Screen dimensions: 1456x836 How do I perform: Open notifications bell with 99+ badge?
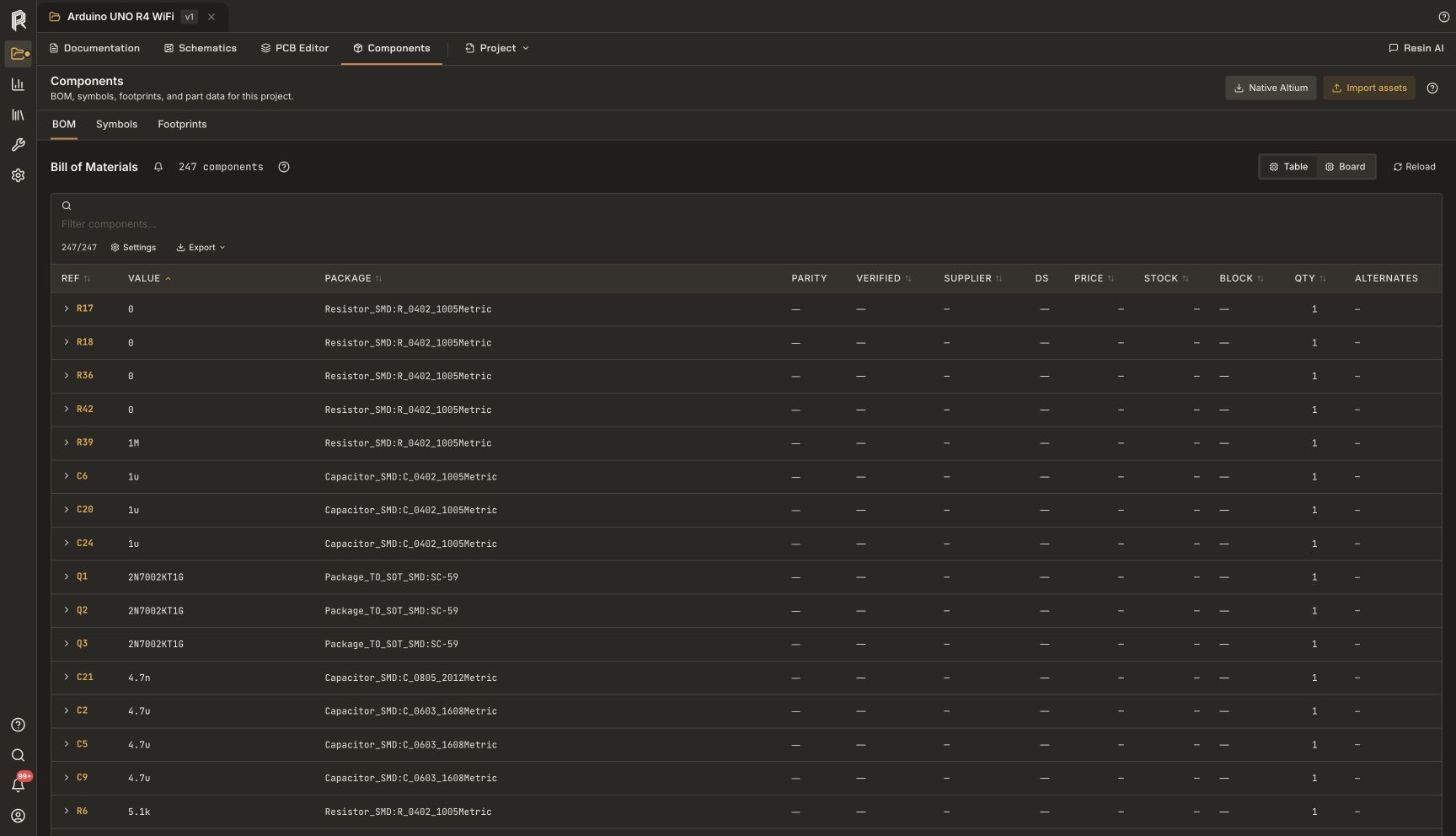coord(18,785)
